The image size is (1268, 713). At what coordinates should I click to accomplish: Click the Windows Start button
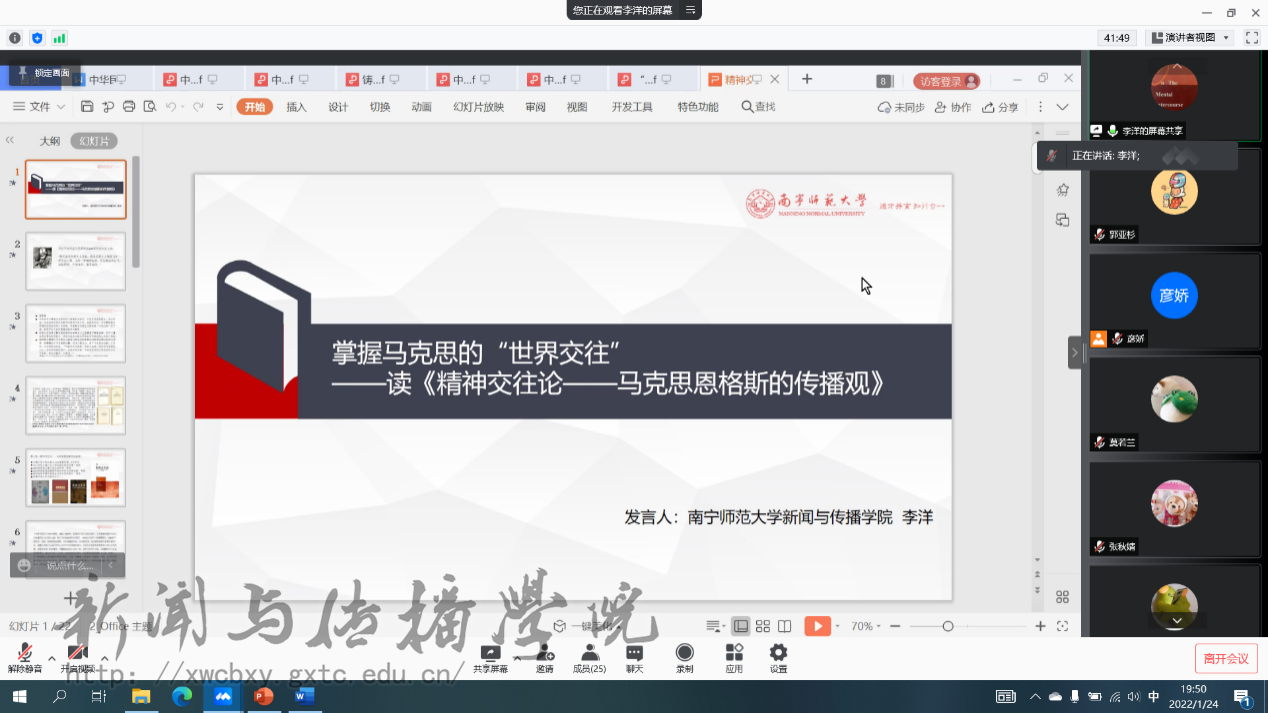[19, 696]
